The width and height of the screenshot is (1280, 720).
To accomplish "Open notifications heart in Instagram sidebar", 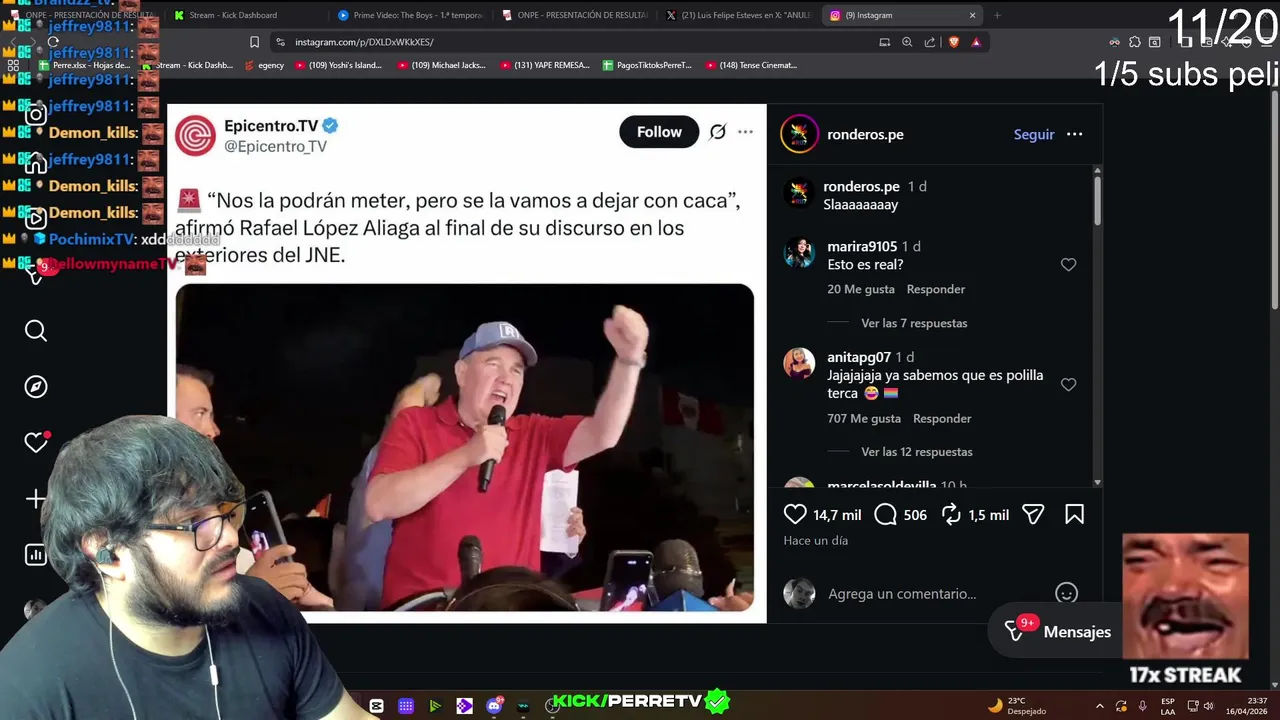I will click(36, 443).
